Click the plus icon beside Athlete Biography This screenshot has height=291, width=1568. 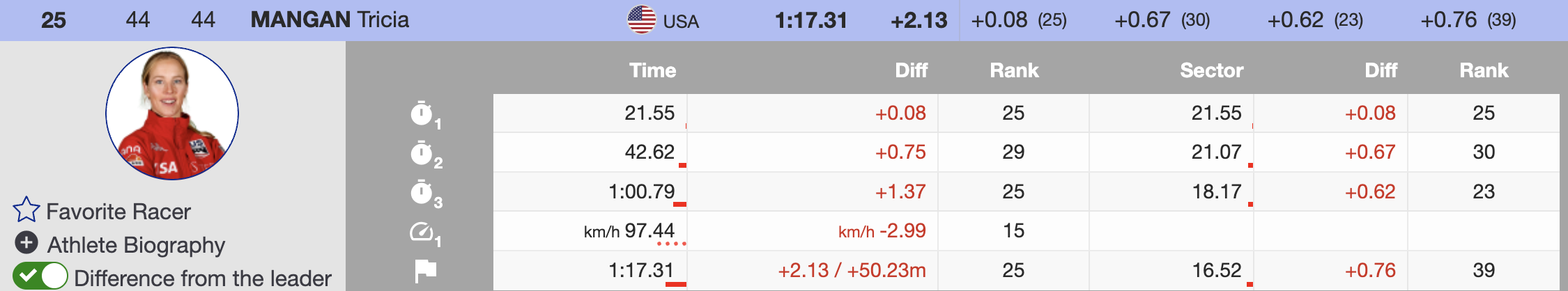pos(26,243)
